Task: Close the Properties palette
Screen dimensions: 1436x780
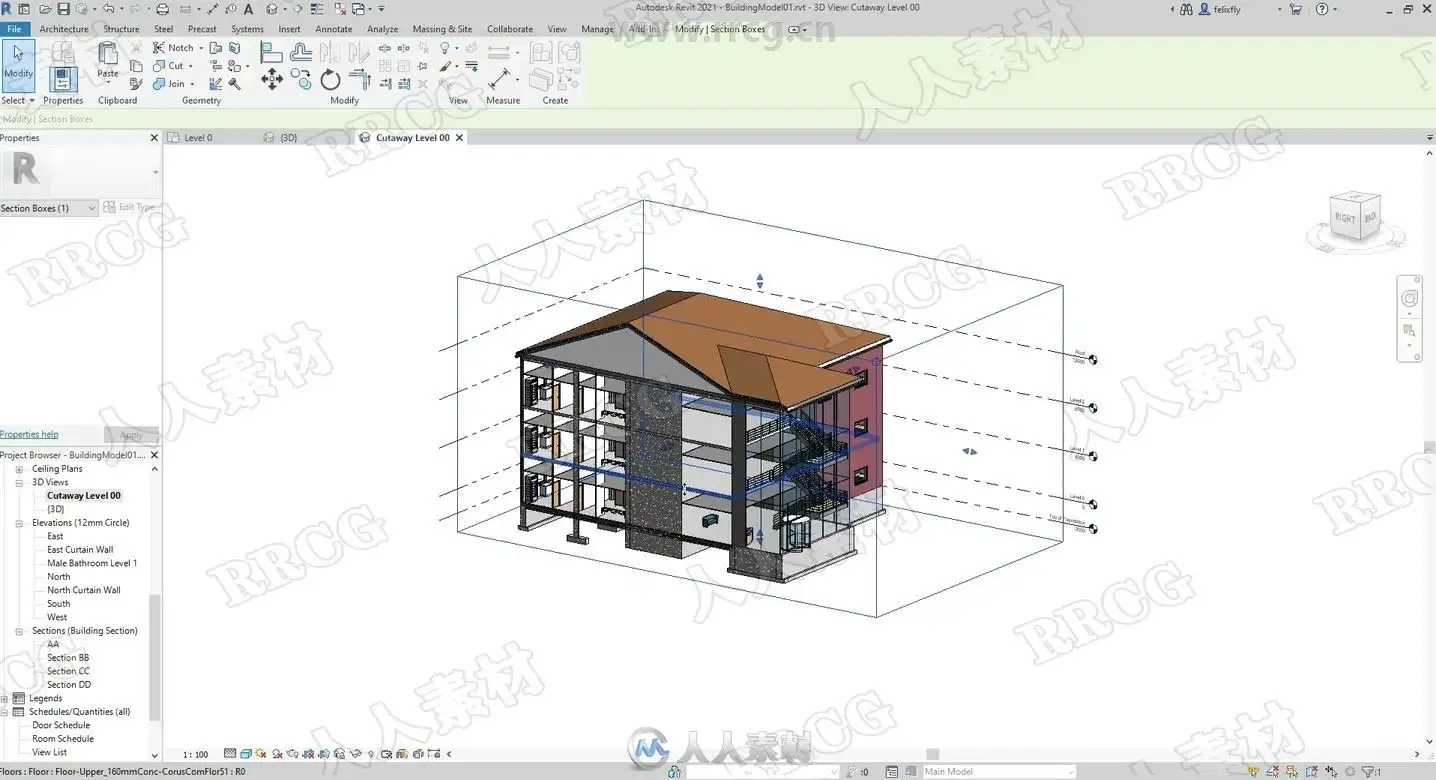Action: click(x=154, y=138)
